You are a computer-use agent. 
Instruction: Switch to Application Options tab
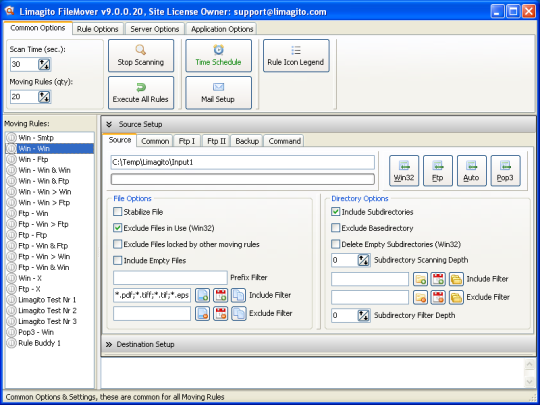click(222, 29)
